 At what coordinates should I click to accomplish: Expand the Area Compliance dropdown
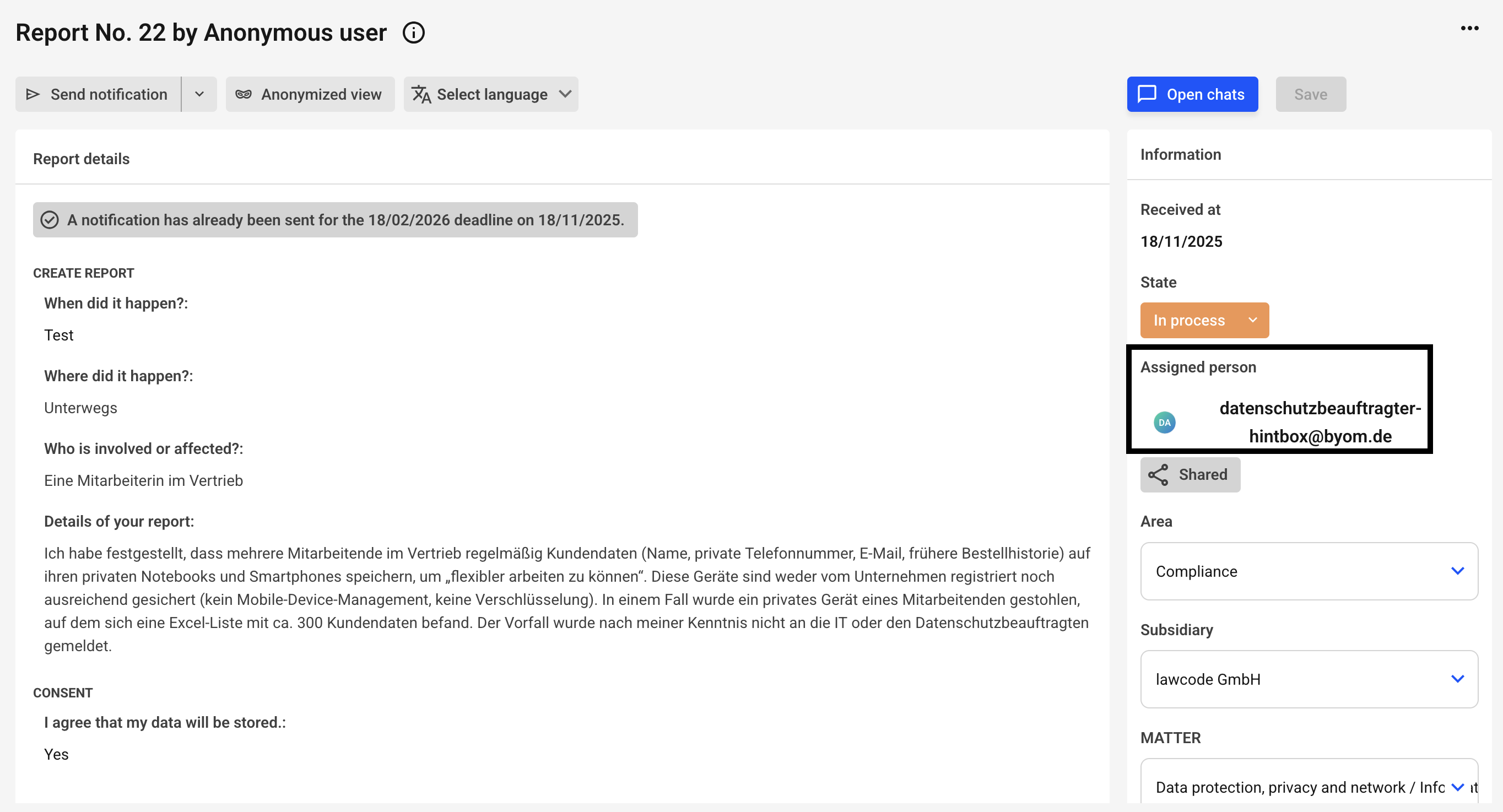(1309, 571)
